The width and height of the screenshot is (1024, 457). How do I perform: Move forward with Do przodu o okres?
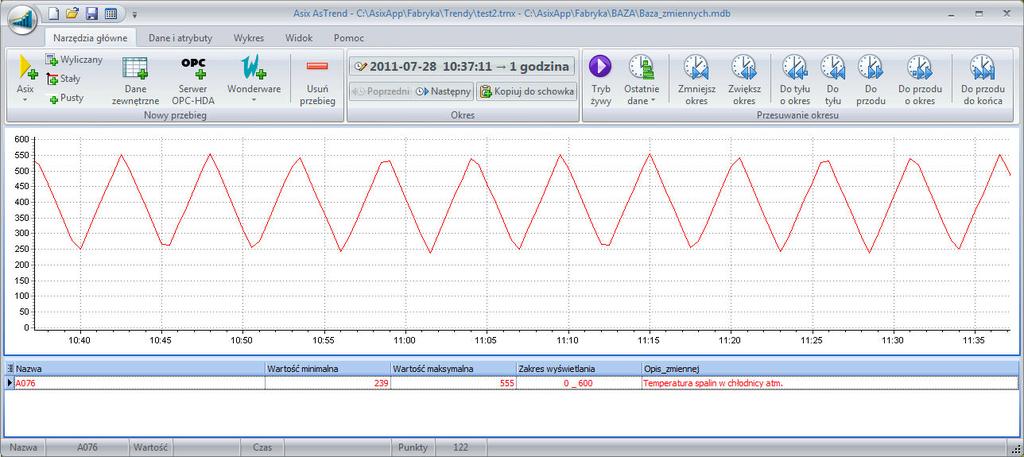[918, 80]
